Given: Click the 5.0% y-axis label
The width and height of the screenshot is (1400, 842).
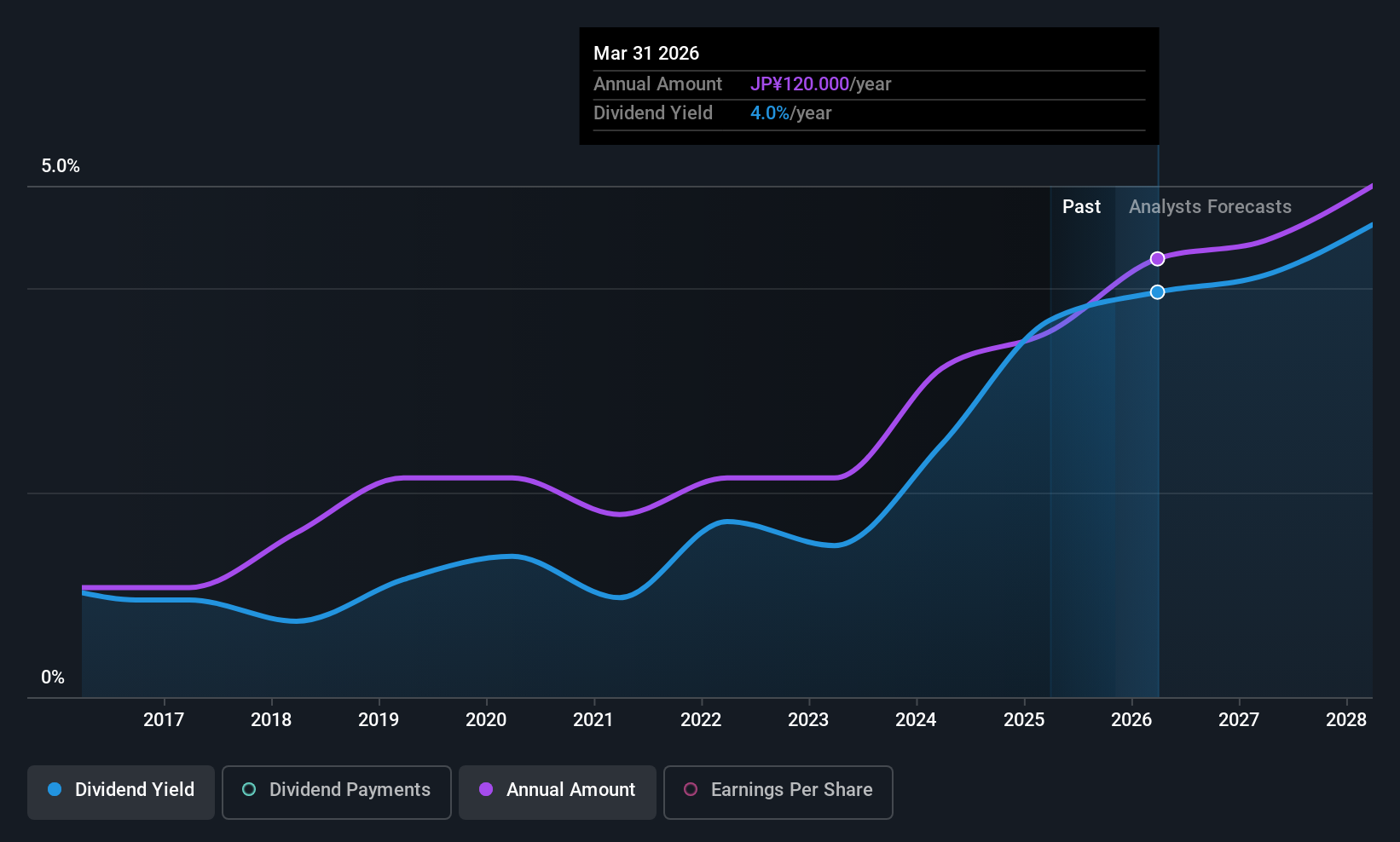Looking at the screenshot, I should click(61, 166).
